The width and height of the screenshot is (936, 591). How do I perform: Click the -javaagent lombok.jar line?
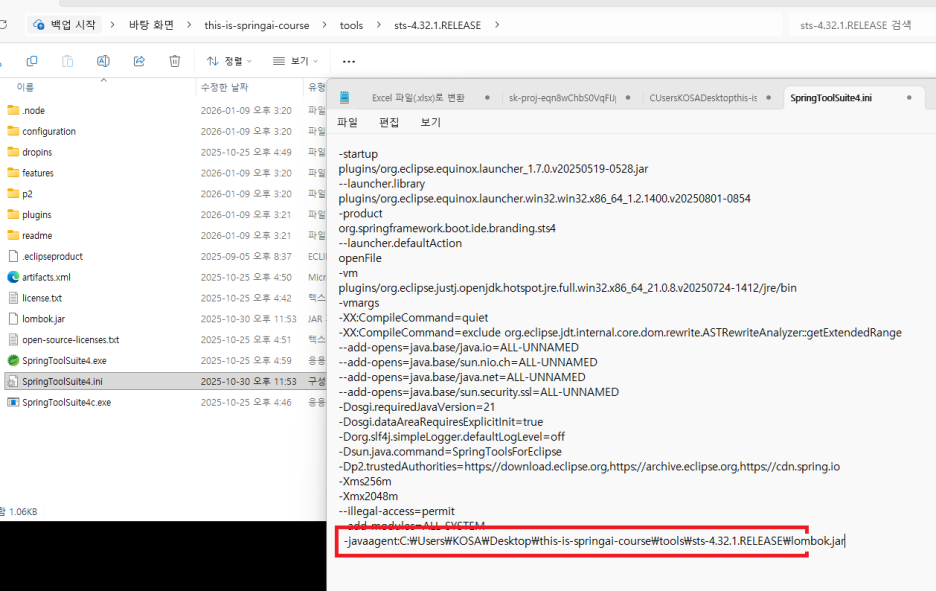coord(595,541)
